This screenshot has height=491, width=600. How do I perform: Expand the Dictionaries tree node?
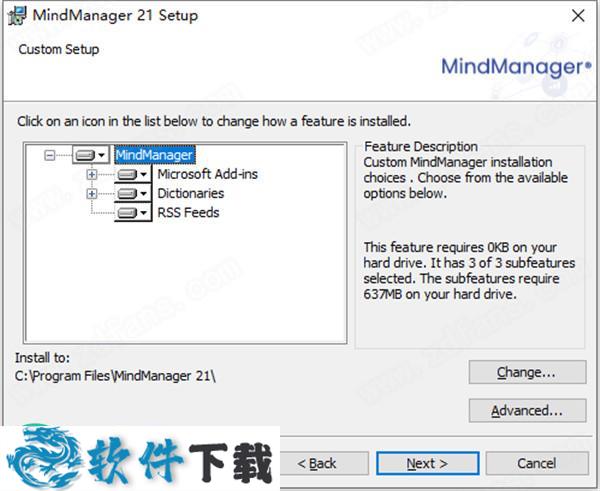[91, 194]
